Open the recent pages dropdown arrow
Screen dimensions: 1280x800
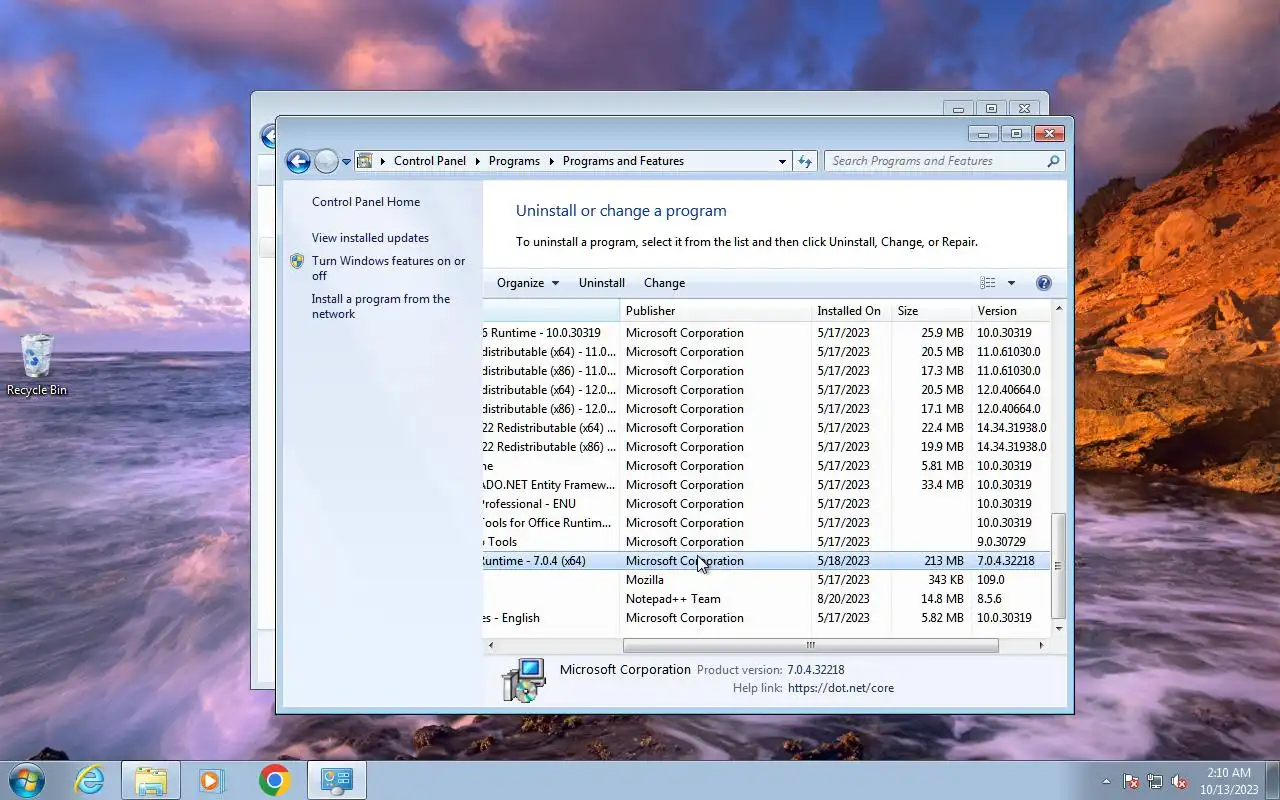point(346,161)
